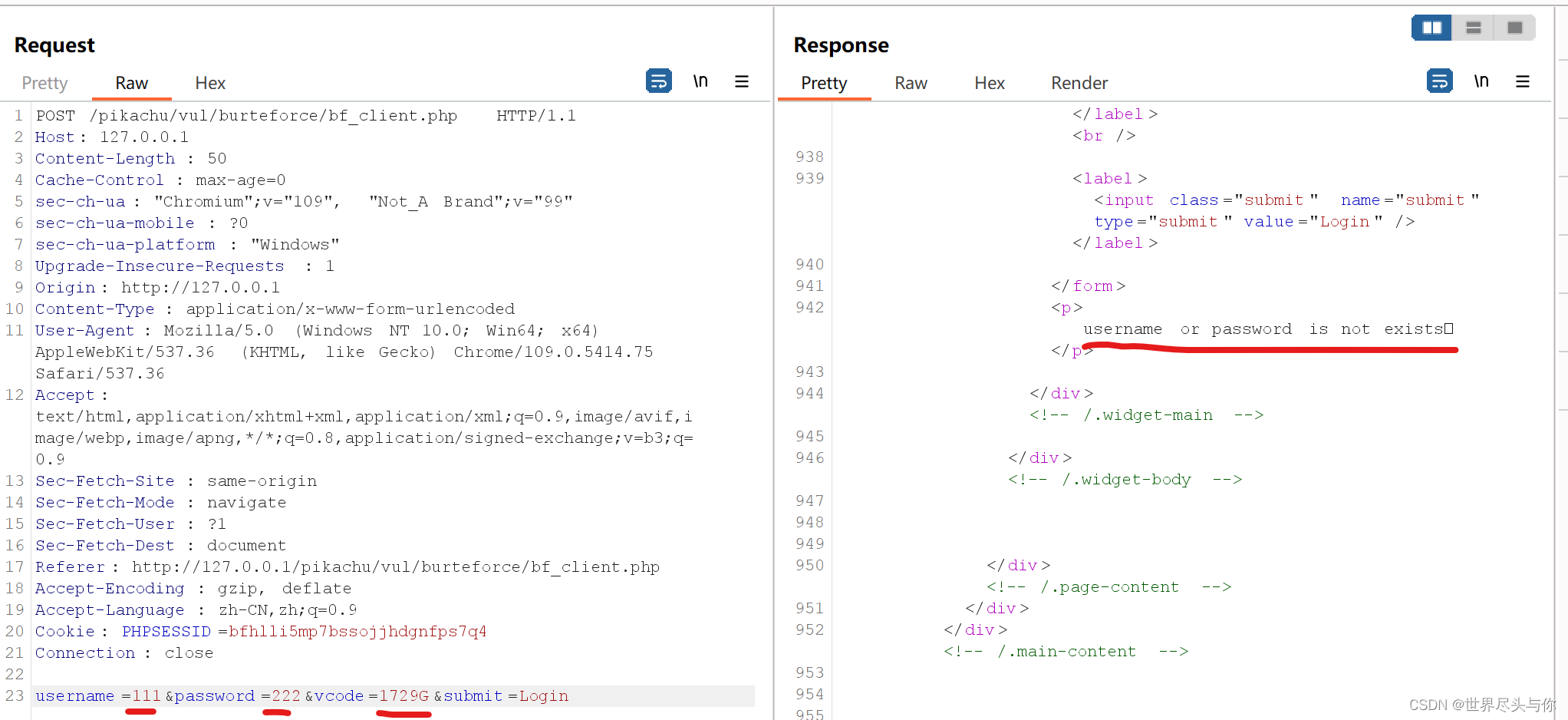This screenshot has width=1568, height=720.
Task: Switch to Raw tab in Request
Action: pos(132,83)
